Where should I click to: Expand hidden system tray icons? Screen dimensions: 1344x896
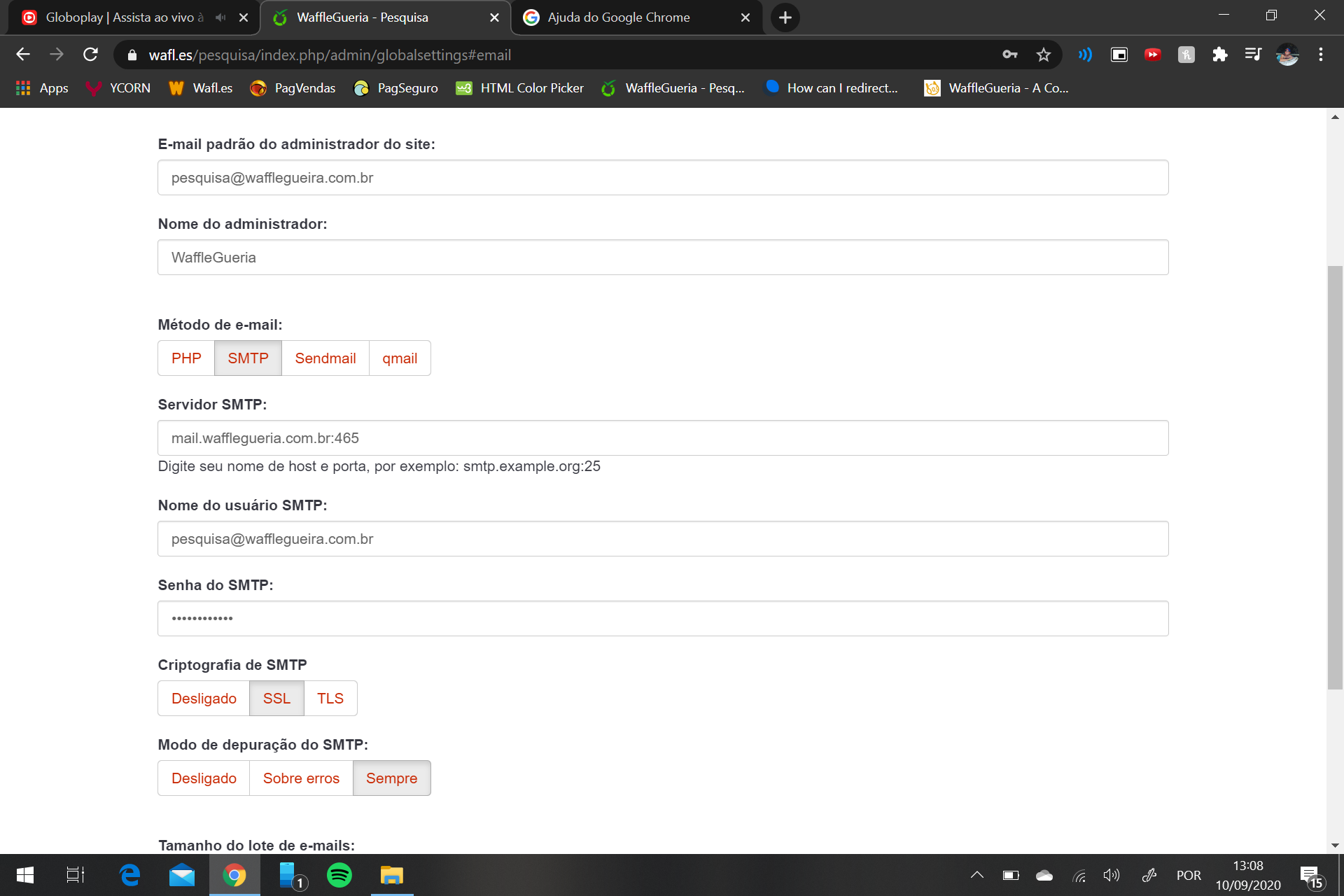976,875
